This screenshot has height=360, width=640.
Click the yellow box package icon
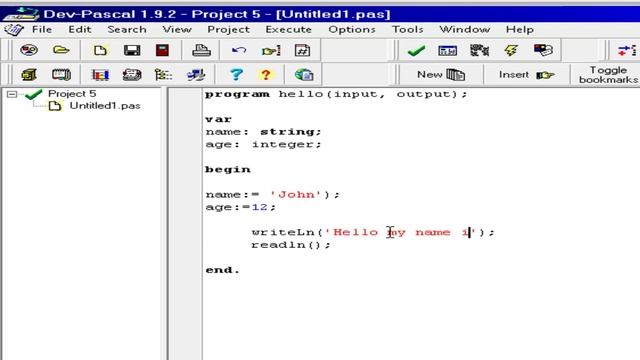29,75
